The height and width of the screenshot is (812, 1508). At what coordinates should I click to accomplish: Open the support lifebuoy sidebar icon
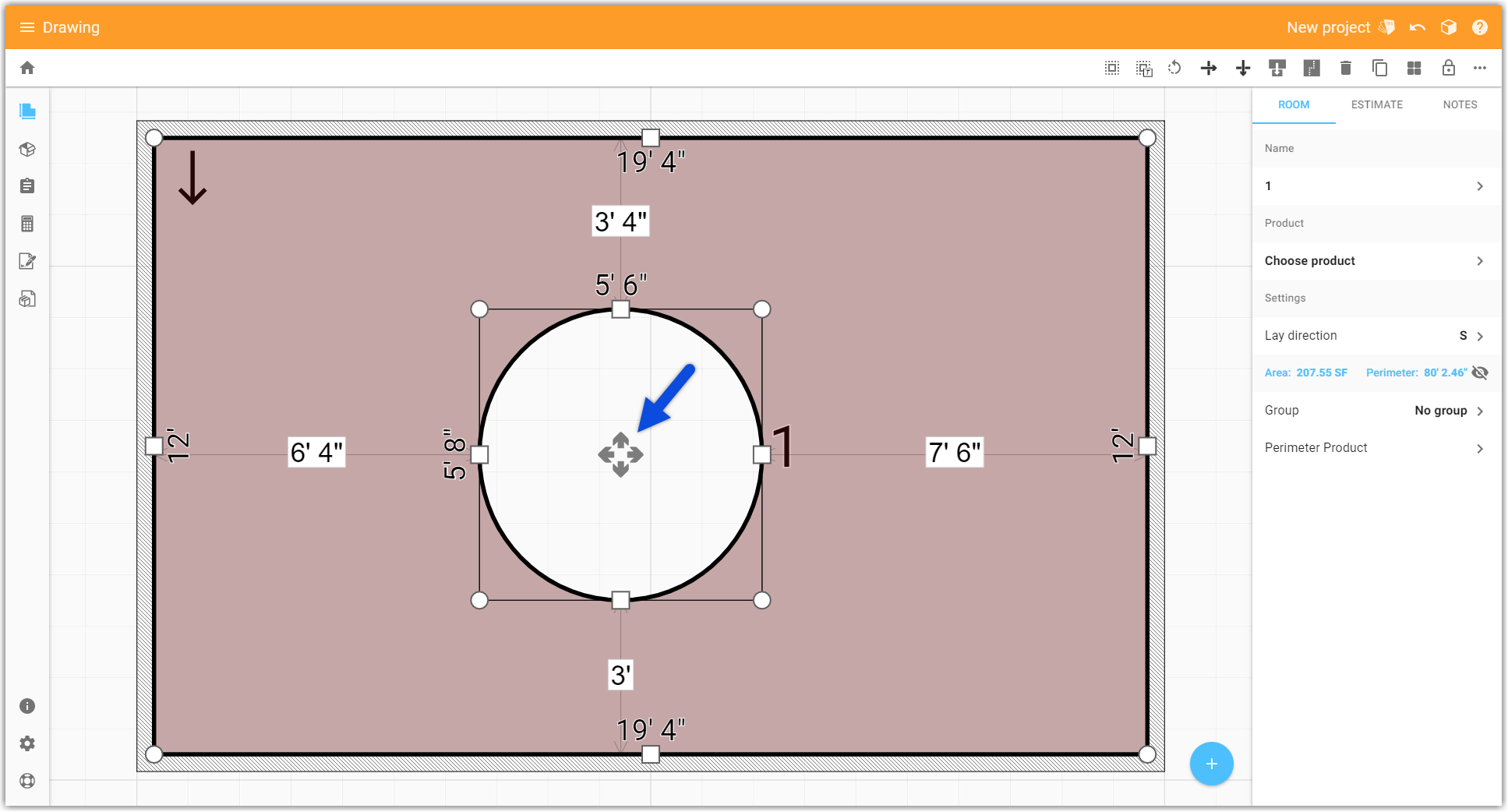(27, 781)
